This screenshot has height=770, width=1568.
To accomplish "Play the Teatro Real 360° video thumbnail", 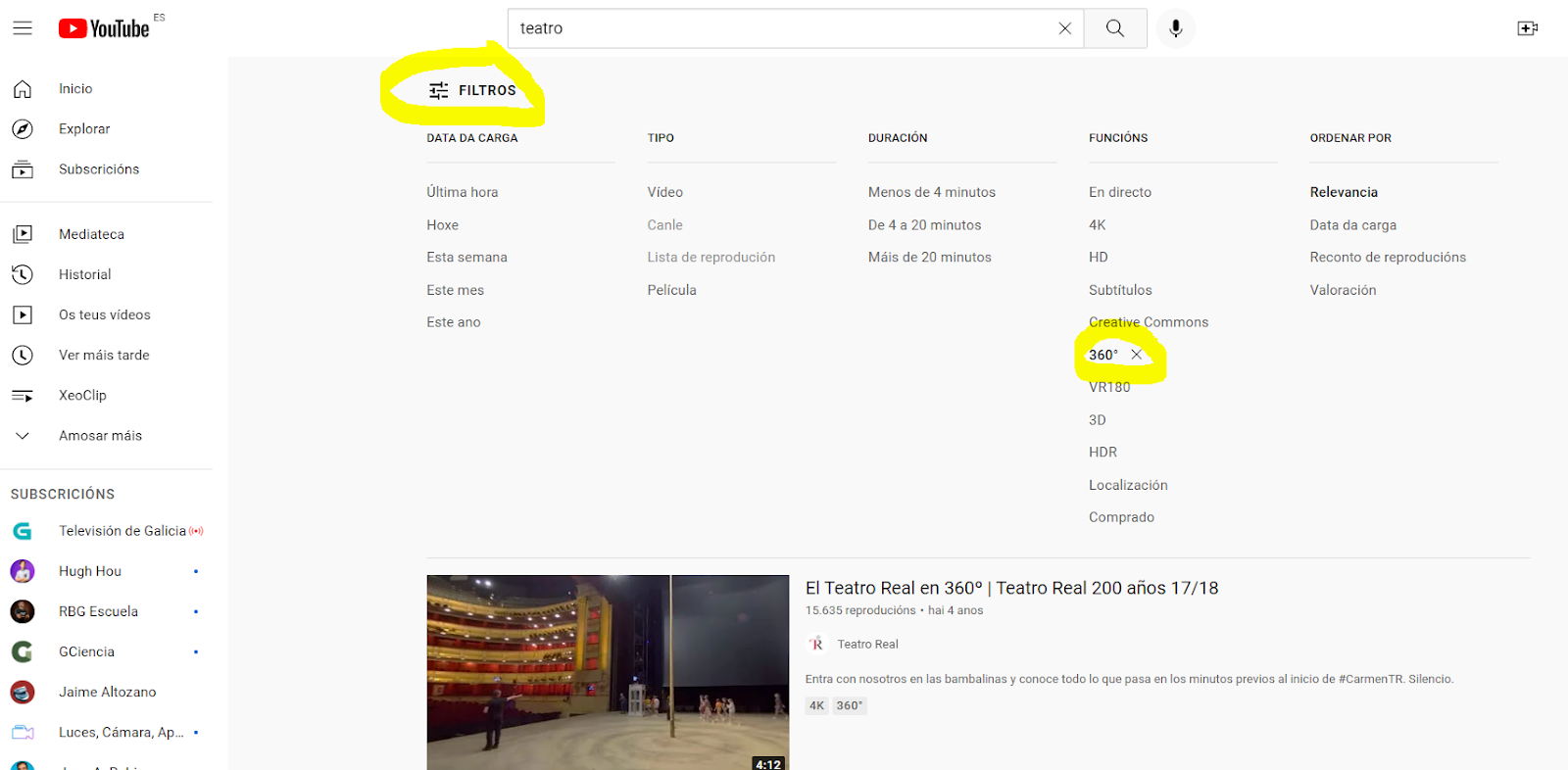I will coord(608,672).
